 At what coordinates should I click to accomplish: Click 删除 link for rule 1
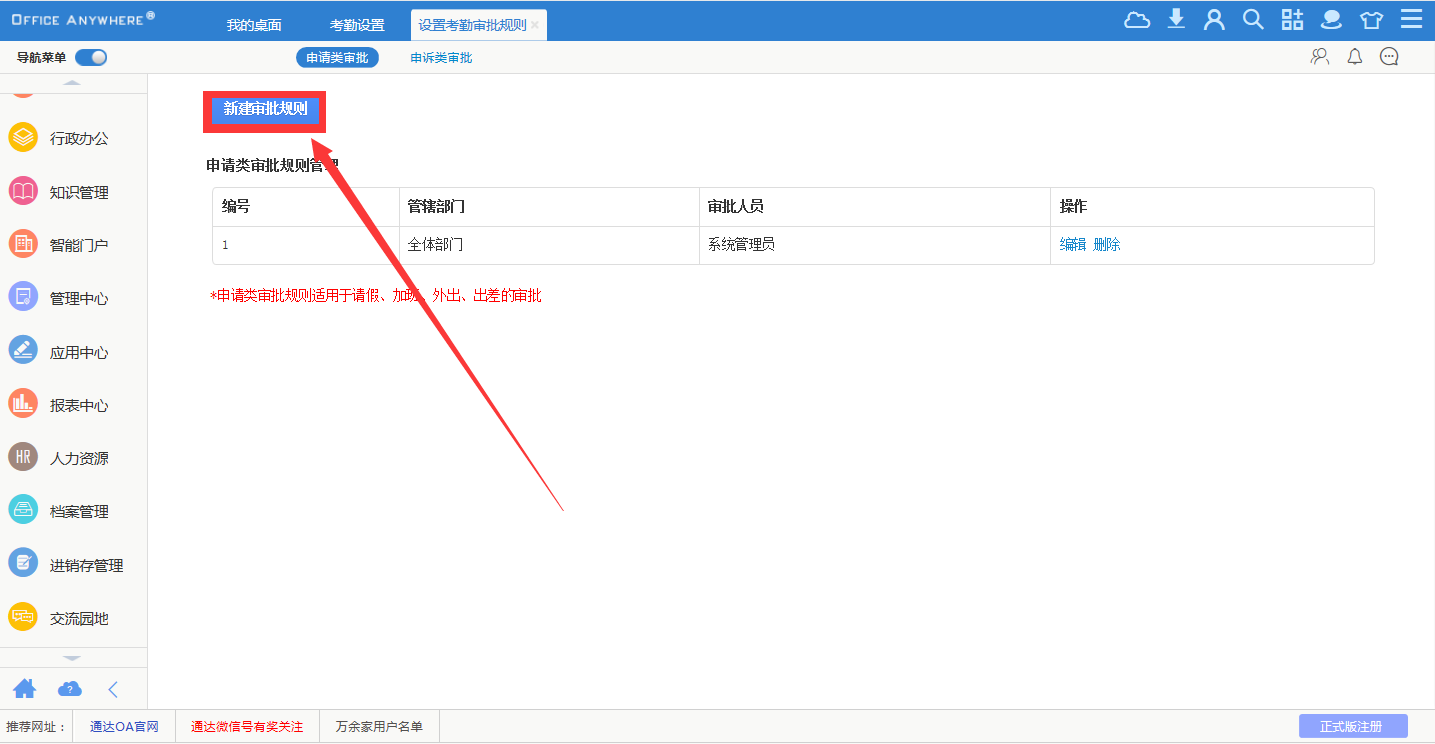(x=1107, y=244)
